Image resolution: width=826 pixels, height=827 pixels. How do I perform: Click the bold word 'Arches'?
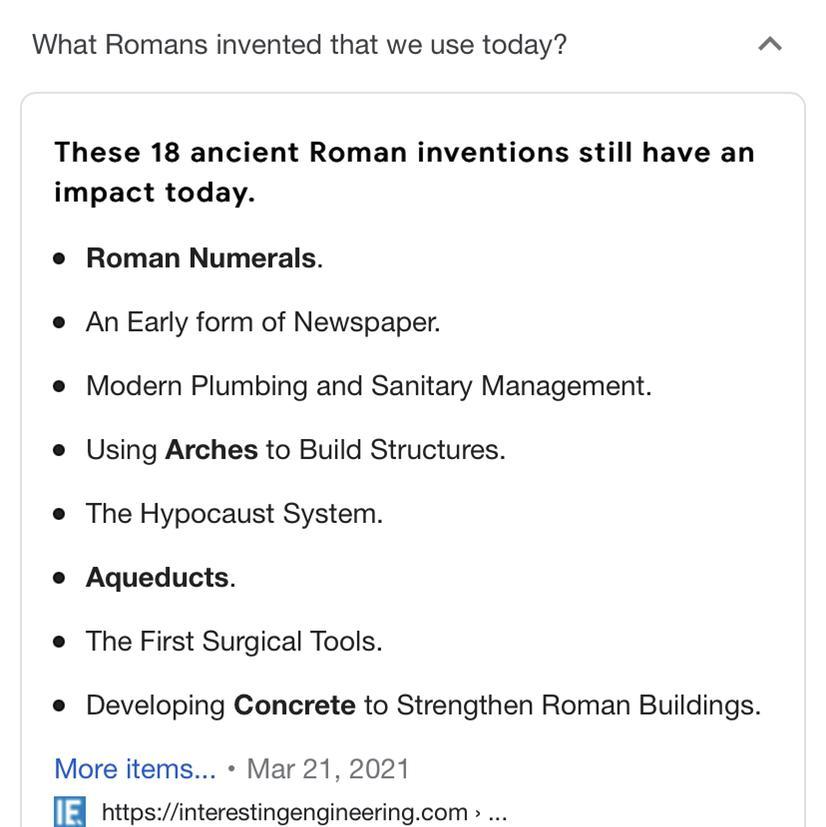tap(212, 450)
